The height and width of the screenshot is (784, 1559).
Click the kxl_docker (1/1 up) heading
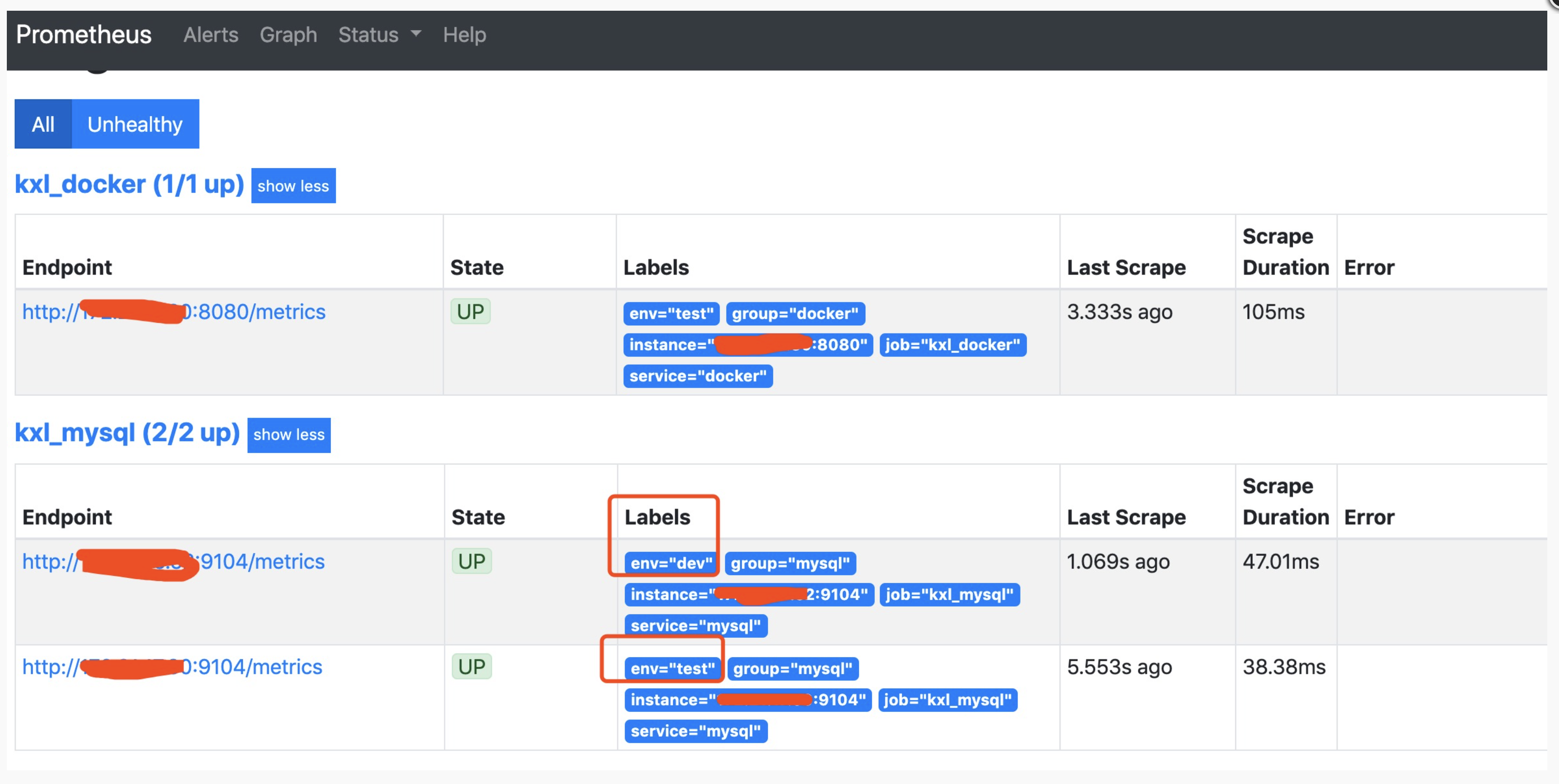point(129,184)
